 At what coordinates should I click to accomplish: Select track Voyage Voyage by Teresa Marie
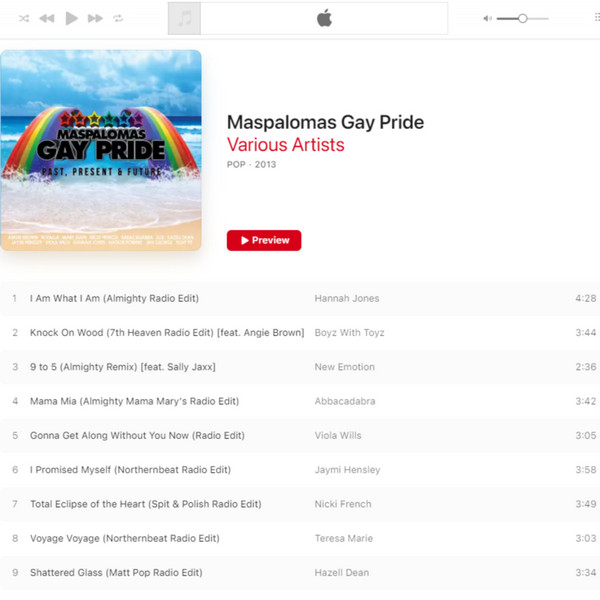point(300,538)
